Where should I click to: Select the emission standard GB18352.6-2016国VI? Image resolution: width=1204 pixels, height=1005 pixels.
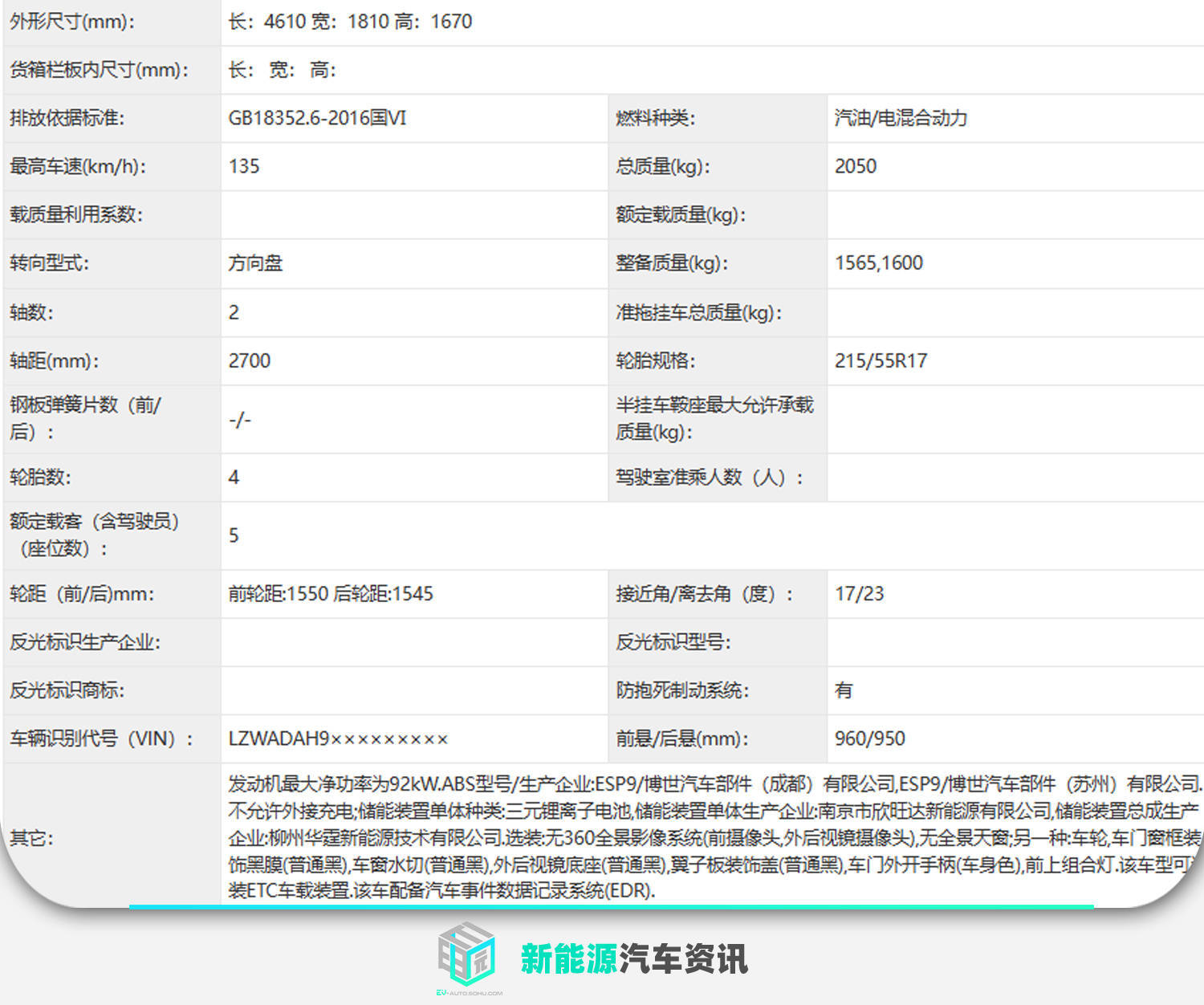click(318, 118)
